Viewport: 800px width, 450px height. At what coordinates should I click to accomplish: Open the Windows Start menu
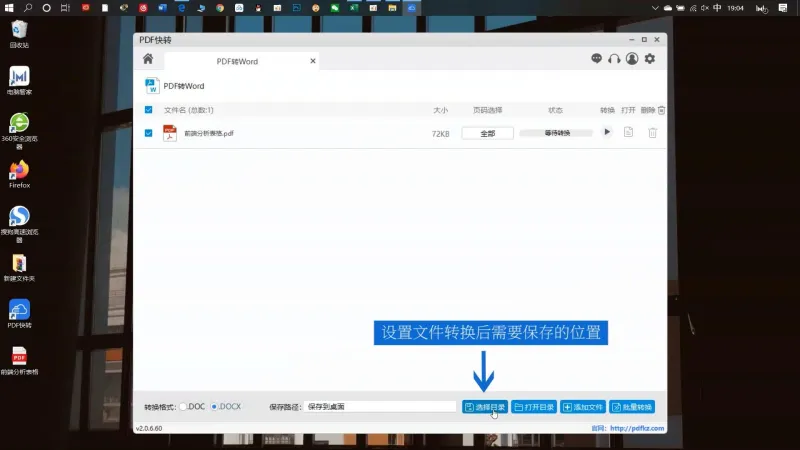click(x=9, y=8)
